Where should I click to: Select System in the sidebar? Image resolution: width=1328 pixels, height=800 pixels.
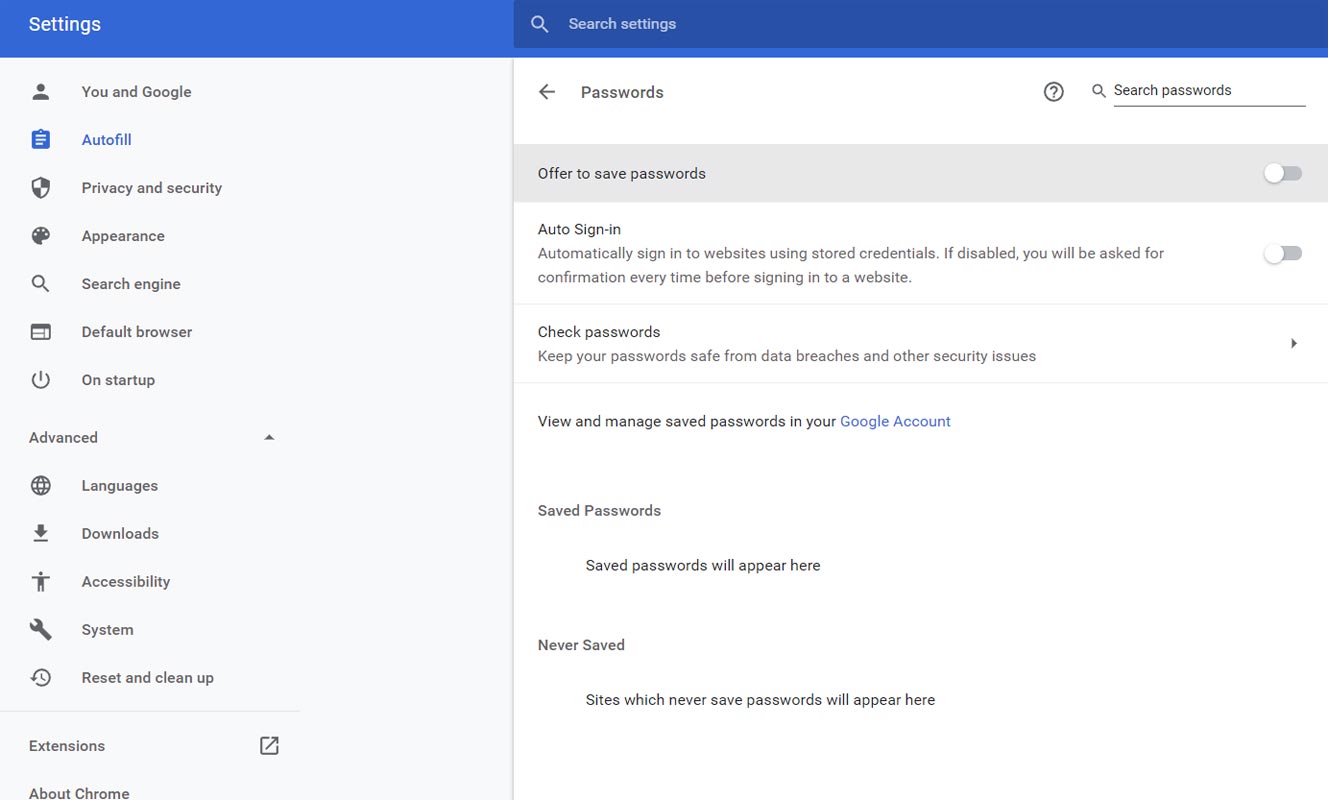[107, 630]
